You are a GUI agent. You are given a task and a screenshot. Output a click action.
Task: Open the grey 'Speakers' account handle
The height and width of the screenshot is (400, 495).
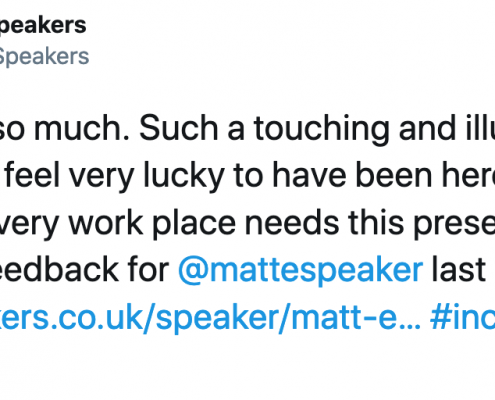44,56
